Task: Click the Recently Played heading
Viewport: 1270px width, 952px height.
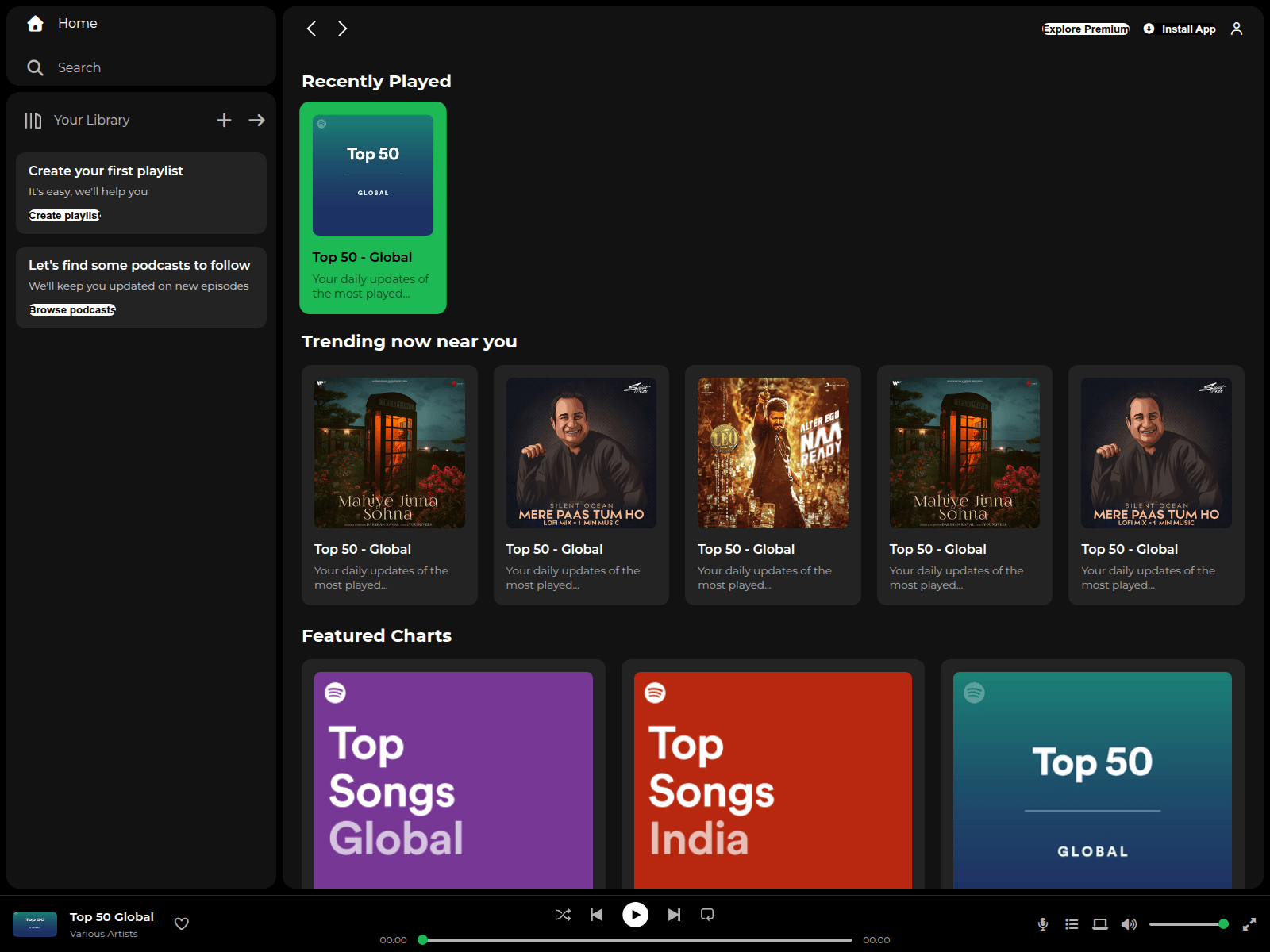Action: point(376,81)
